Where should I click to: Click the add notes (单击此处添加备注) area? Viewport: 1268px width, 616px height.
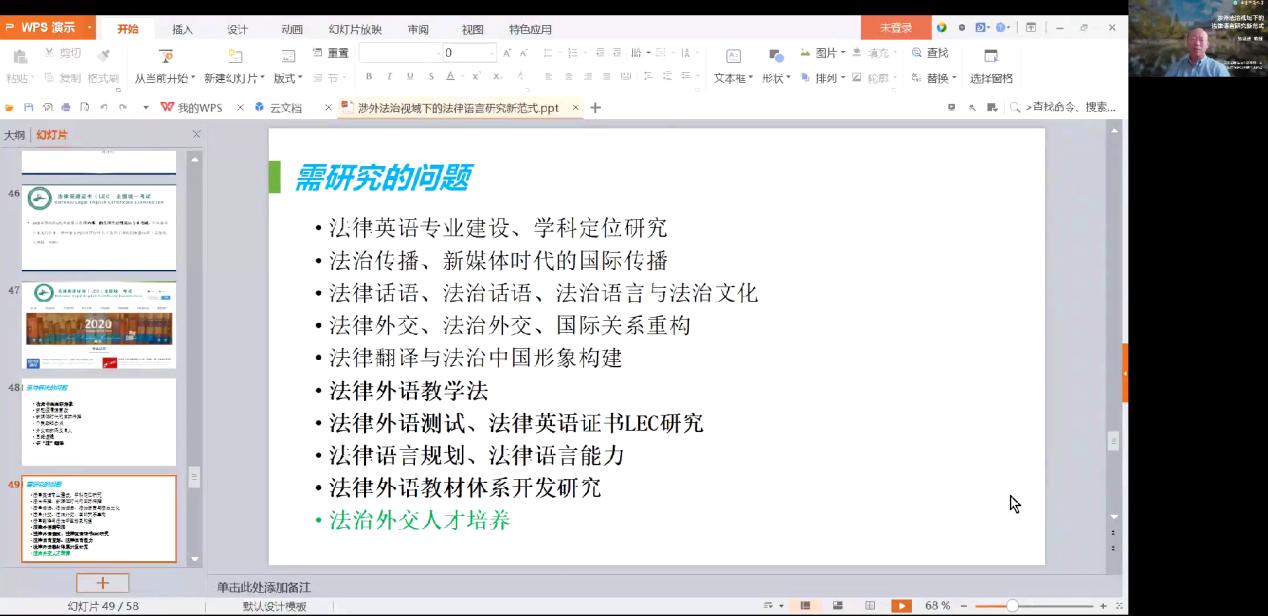pyautogui.click(x=264, y=587)
